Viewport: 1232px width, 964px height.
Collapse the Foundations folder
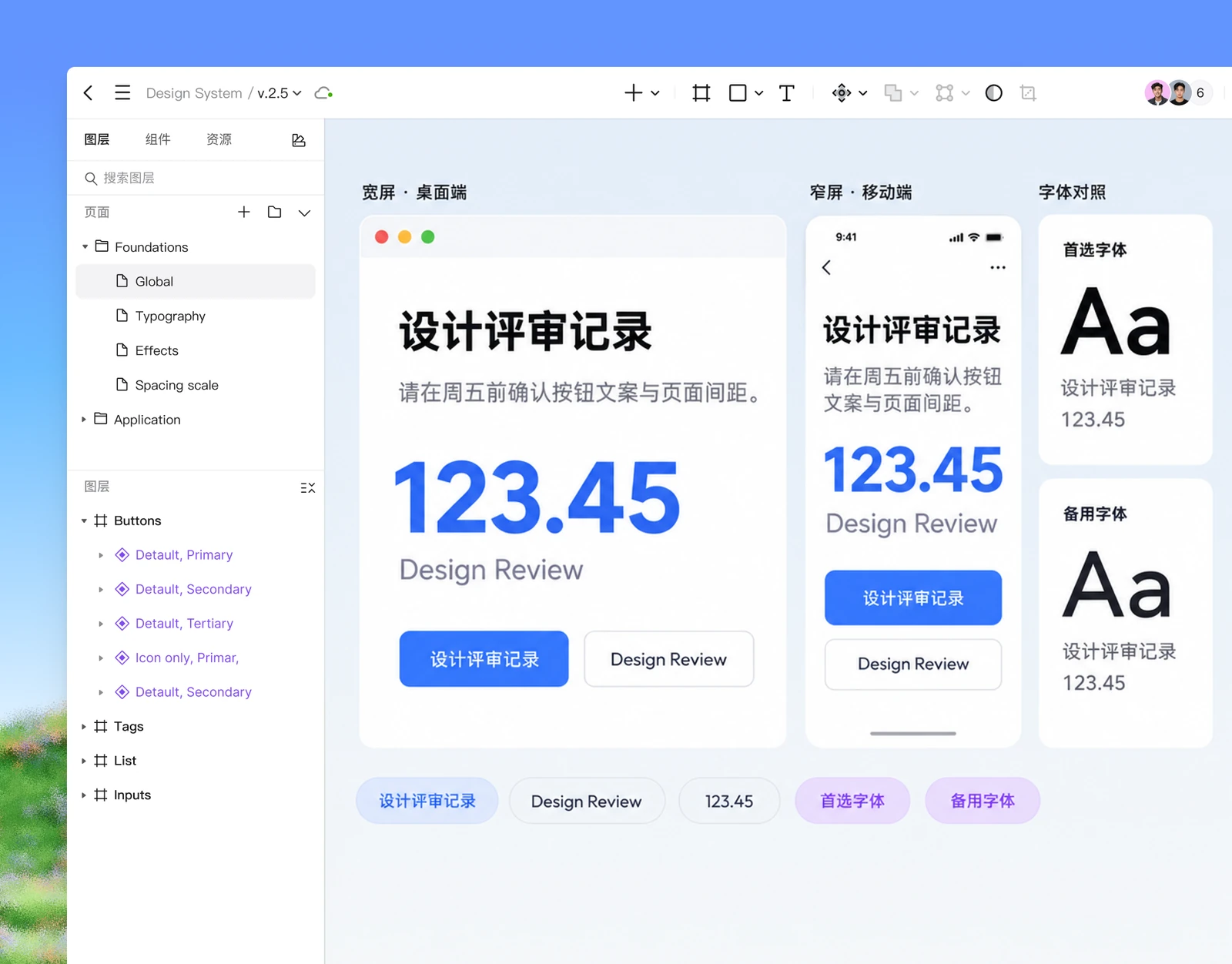(85, 247)
